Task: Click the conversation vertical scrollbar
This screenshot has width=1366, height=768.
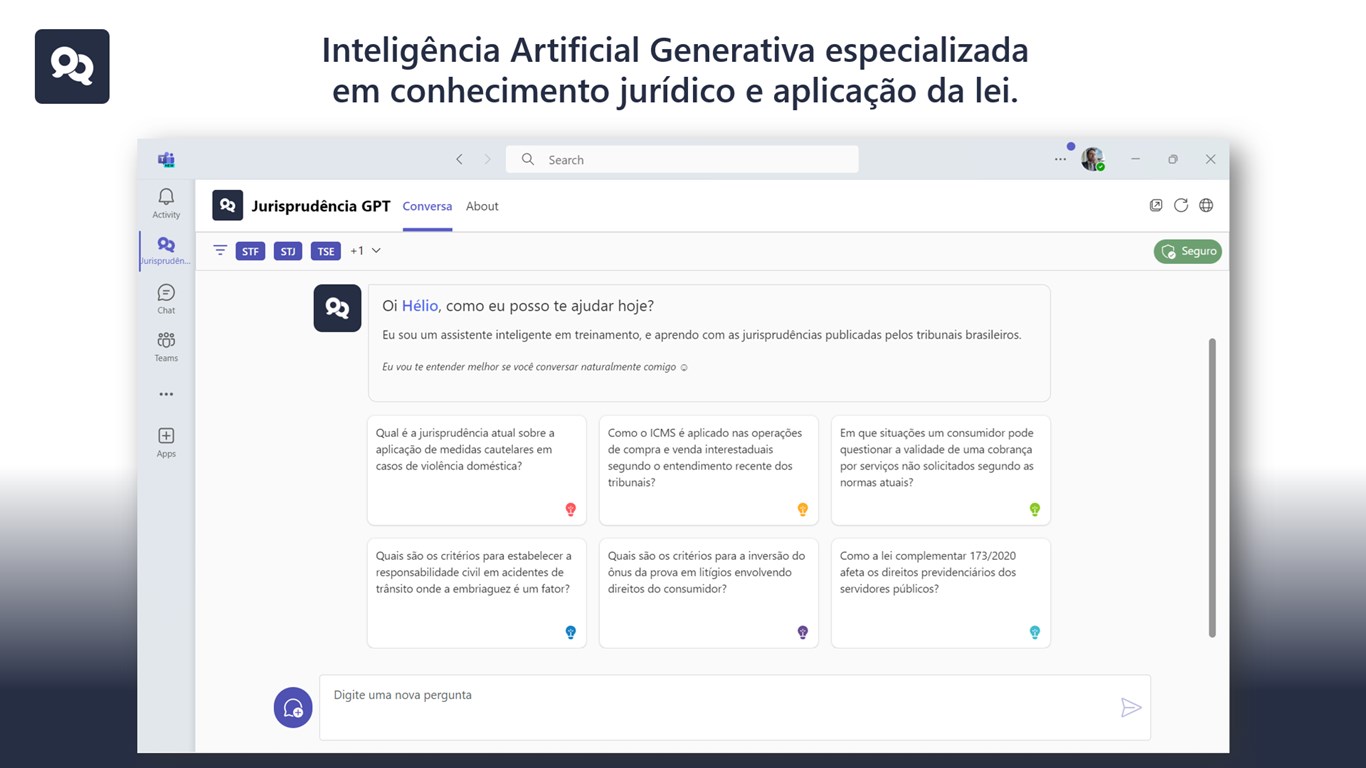Action: tap(1212, 488)
